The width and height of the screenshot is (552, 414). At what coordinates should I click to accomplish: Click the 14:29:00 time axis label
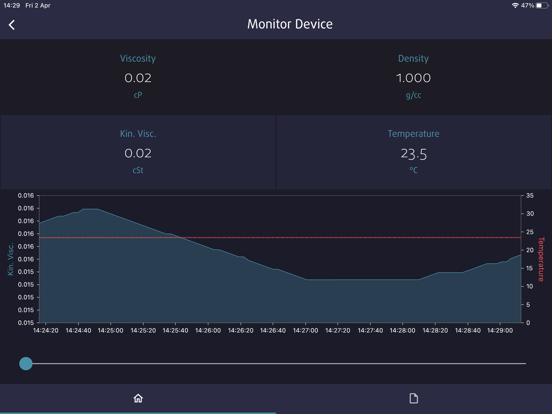point(500,331)
